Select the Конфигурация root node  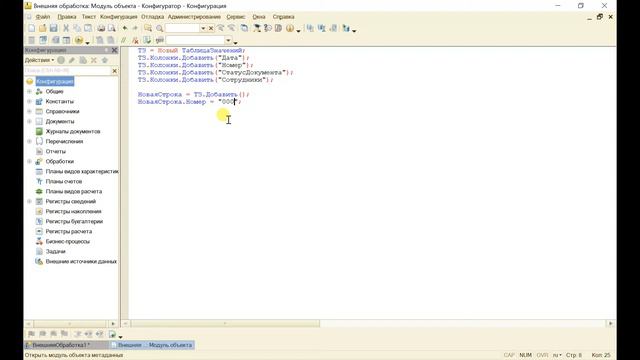click(55, 82)
